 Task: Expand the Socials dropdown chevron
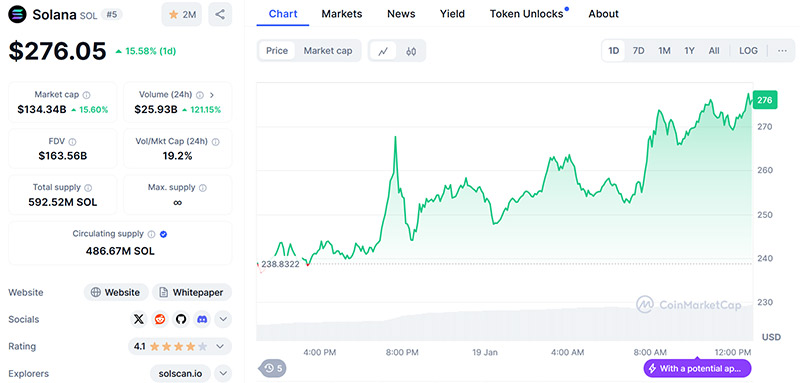click(223, 319)
